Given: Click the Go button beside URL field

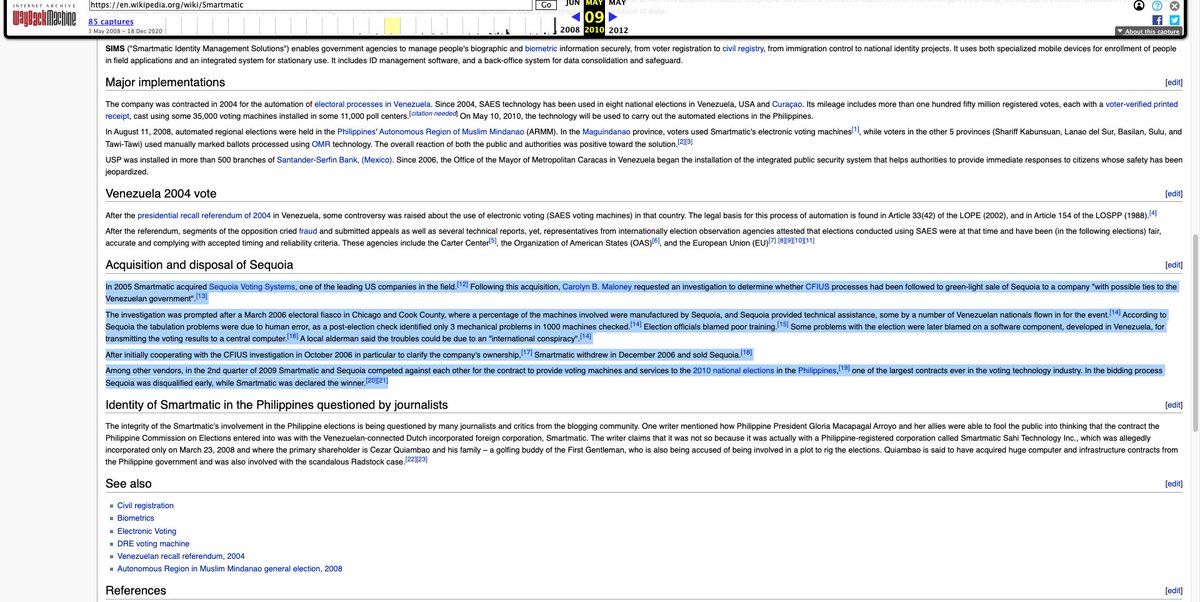Looking at the screenshot, I should [547, 4].
